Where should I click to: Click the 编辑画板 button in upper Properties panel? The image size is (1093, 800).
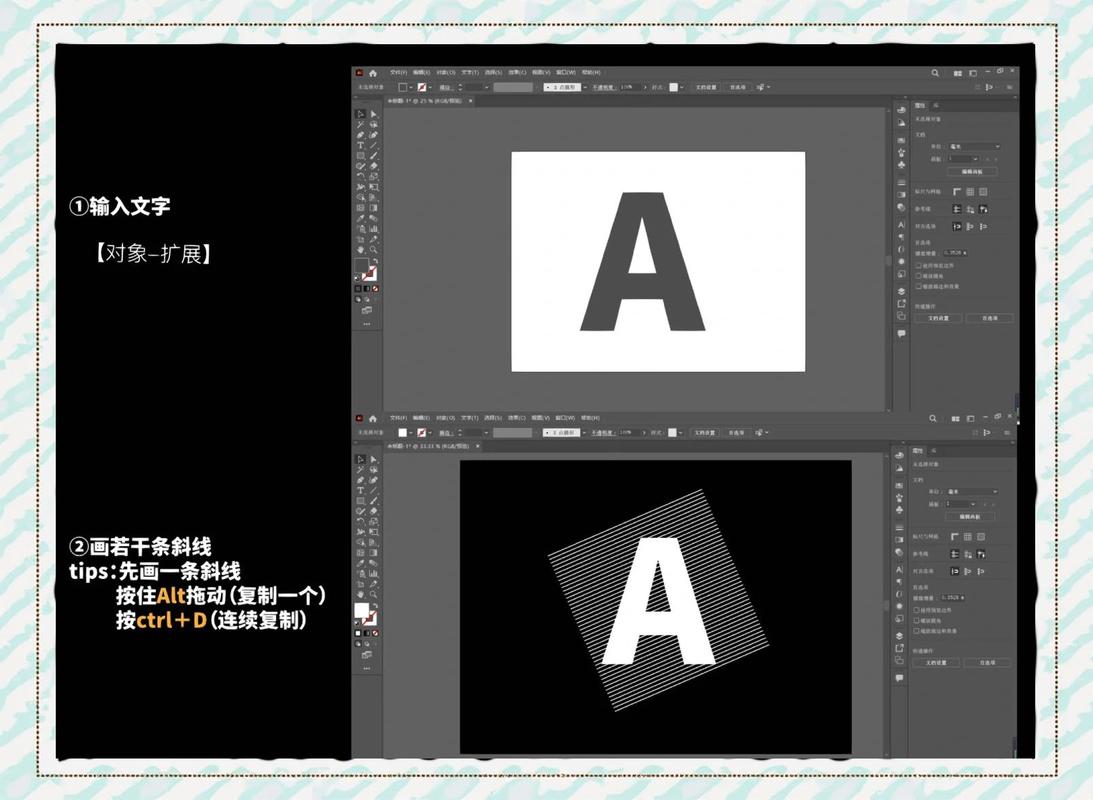(972, 171)
